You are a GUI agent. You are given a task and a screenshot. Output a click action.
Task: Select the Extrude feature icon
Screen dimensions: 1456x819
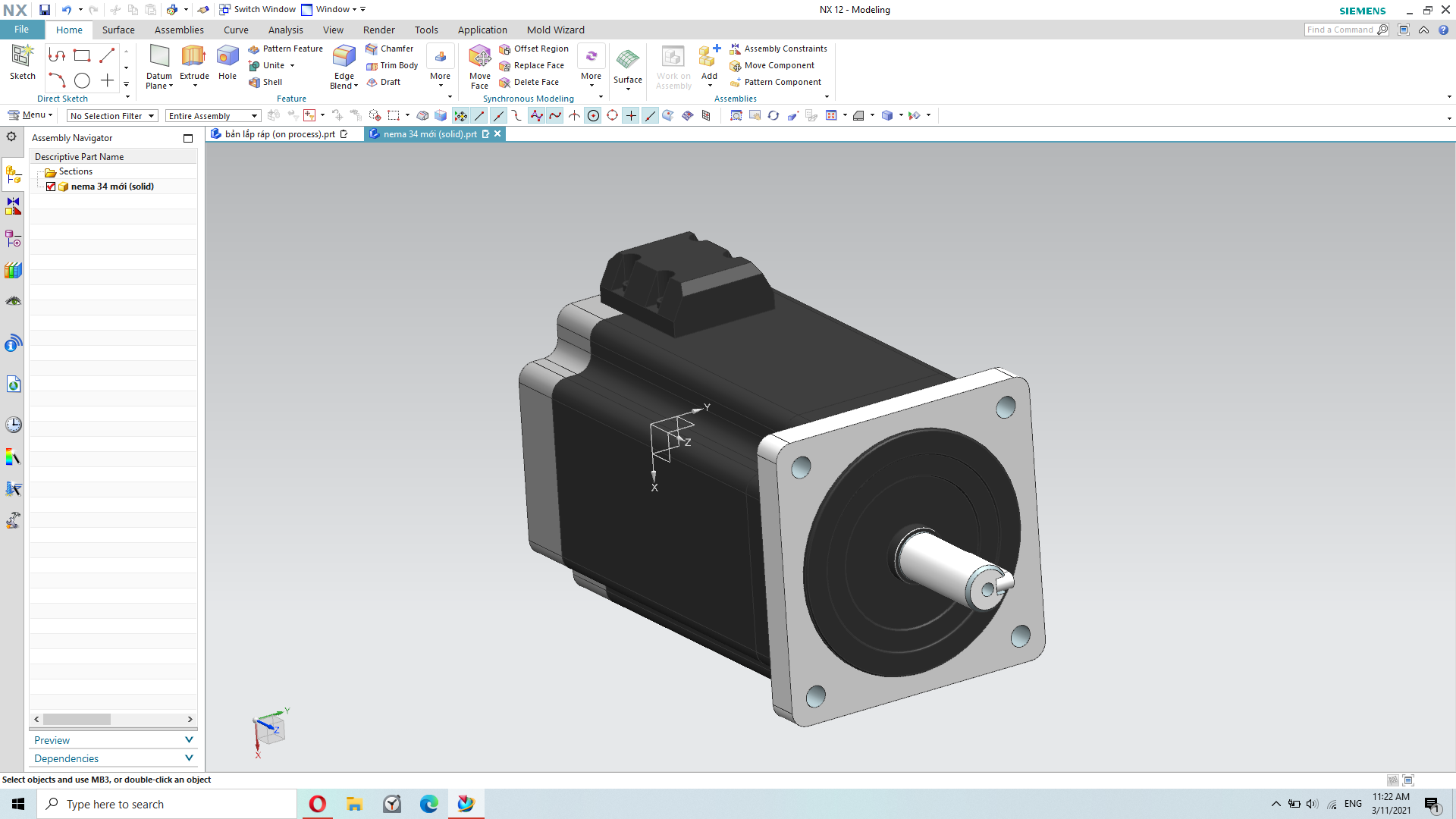(193, 56)
